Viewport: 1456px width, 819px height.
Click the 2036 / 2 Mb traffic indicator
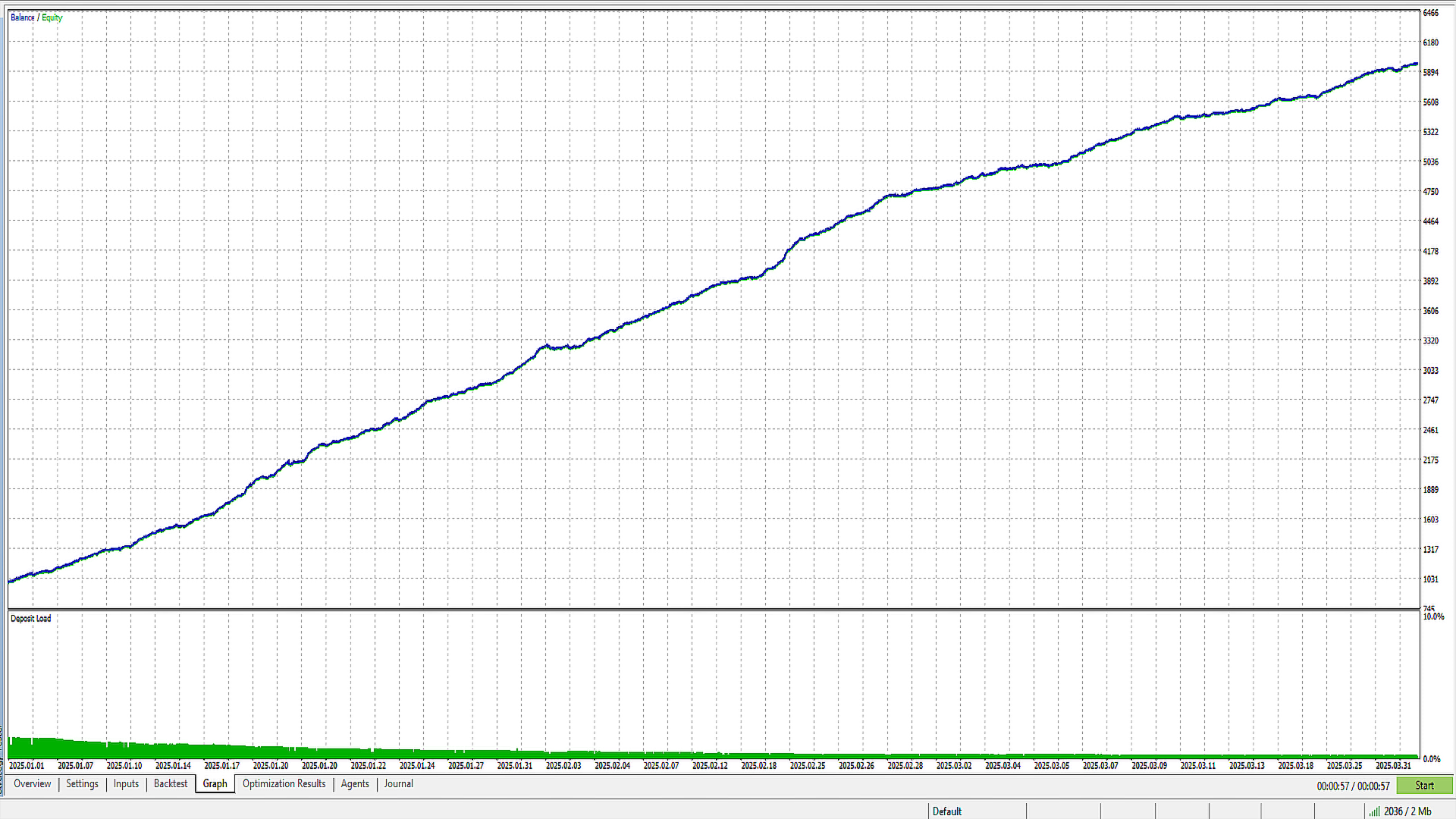(x=1407, y=811)
